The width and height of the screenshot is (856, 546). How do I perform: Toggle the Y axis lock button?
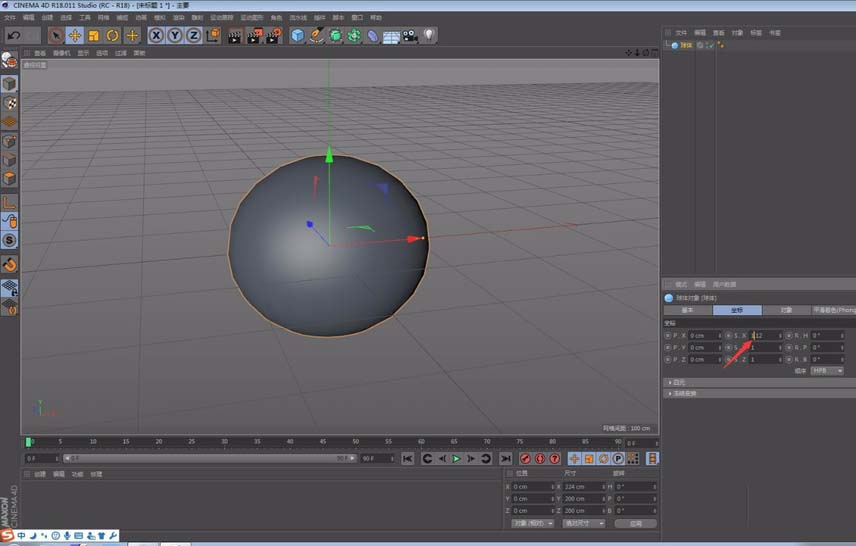pos(175,36)
